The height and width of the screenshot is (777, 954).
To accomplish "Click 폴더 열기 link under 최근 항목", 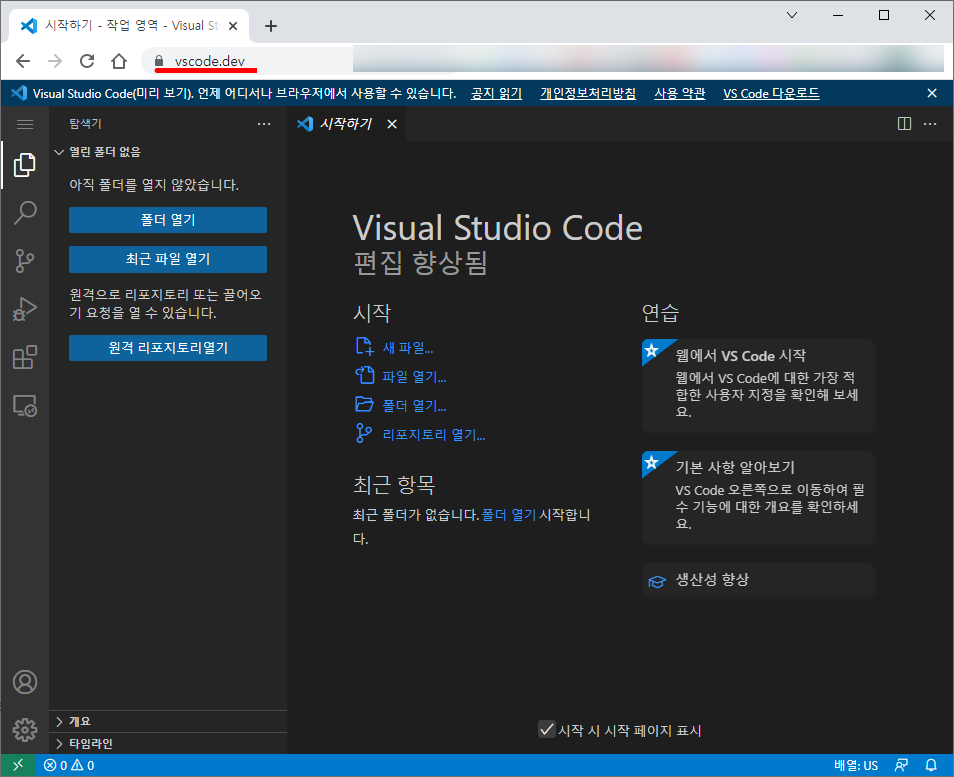I will [x=509, y=515].
